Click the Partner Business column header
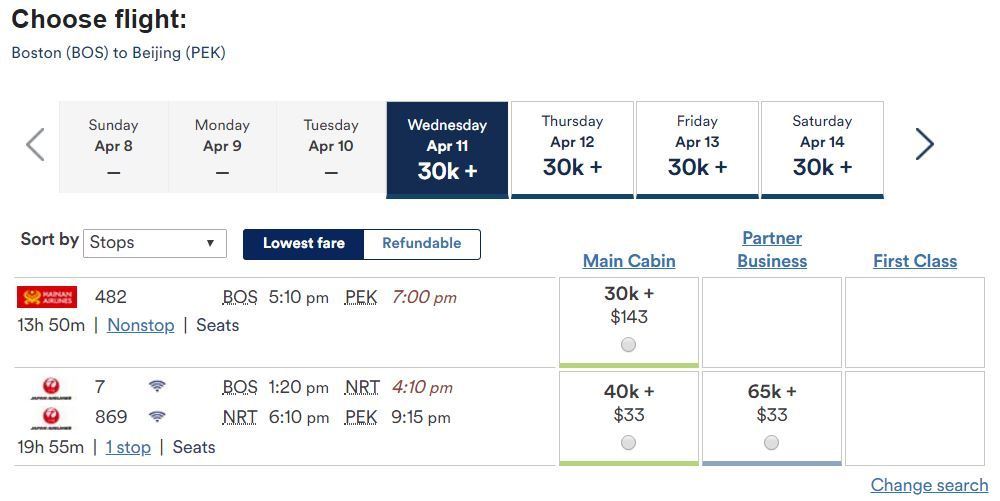This screenshot has width=1000, height=501. click(x=772, y=249)
